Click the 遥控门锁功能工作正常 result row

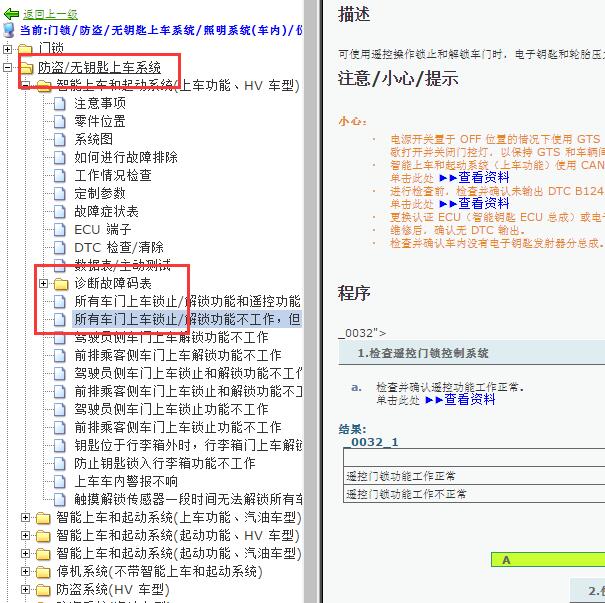(474, 476)
